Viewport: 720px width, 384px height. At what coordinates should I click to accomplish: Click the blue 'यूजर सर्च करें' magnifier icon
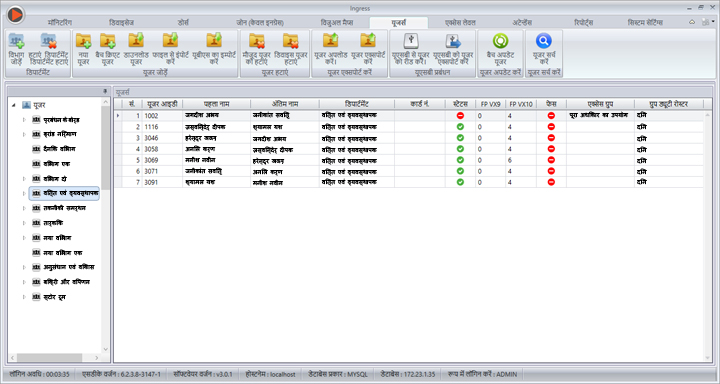544,41
